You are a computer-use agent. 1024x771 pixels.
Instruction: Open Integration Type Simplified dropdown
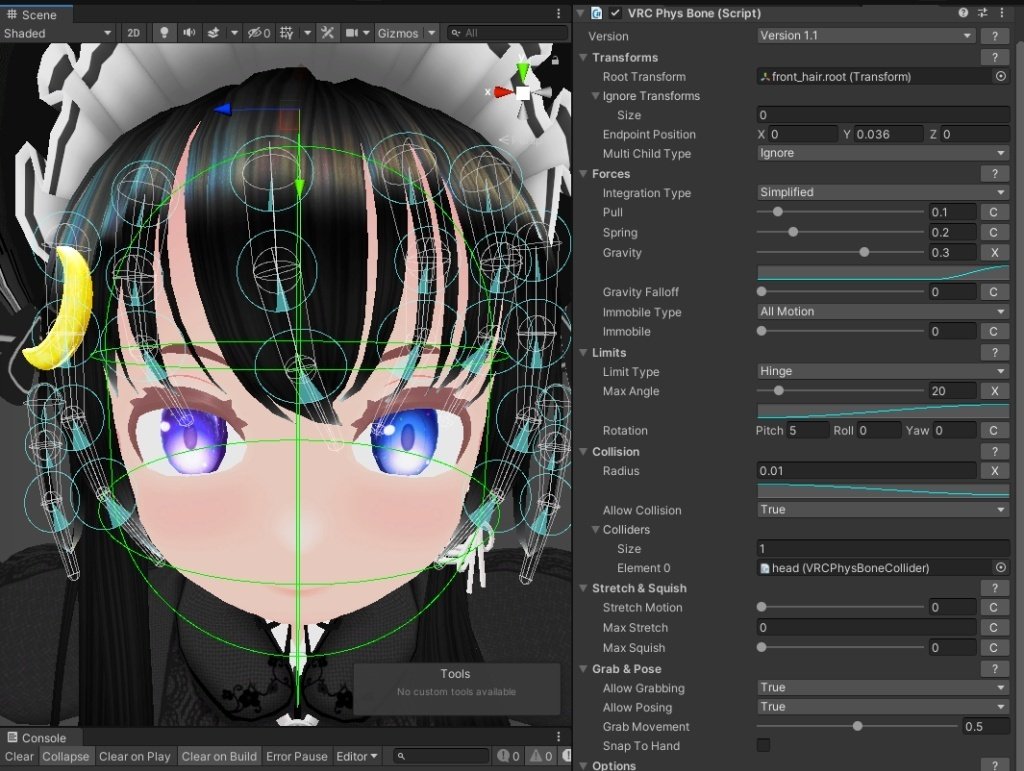coord(883,192)
